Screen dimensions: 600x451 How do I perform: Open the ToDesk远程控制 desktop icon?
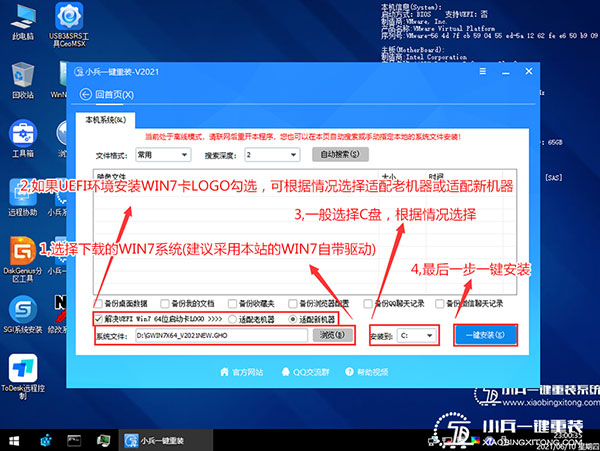click(23, 376)
